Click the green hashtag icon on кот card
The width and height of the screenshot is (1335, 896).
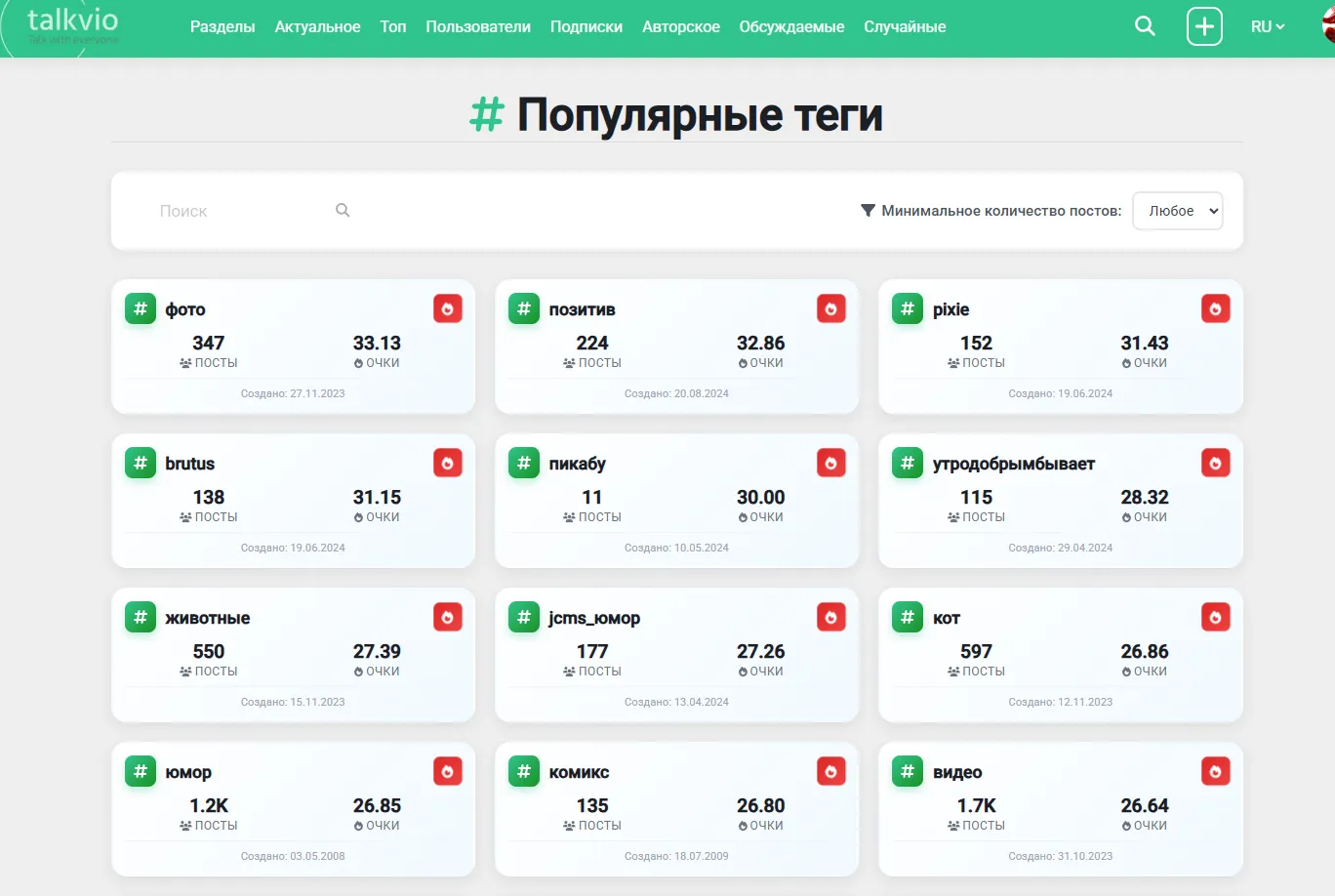(908, 617)
